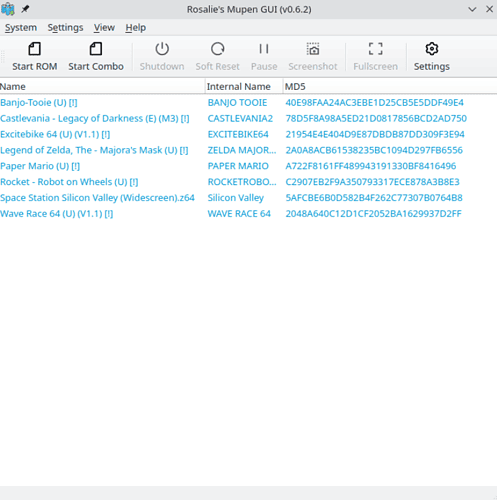Screen dimensions: 497x500
Task: Click the Pause icon in toolbar
Action: (264, 49)
